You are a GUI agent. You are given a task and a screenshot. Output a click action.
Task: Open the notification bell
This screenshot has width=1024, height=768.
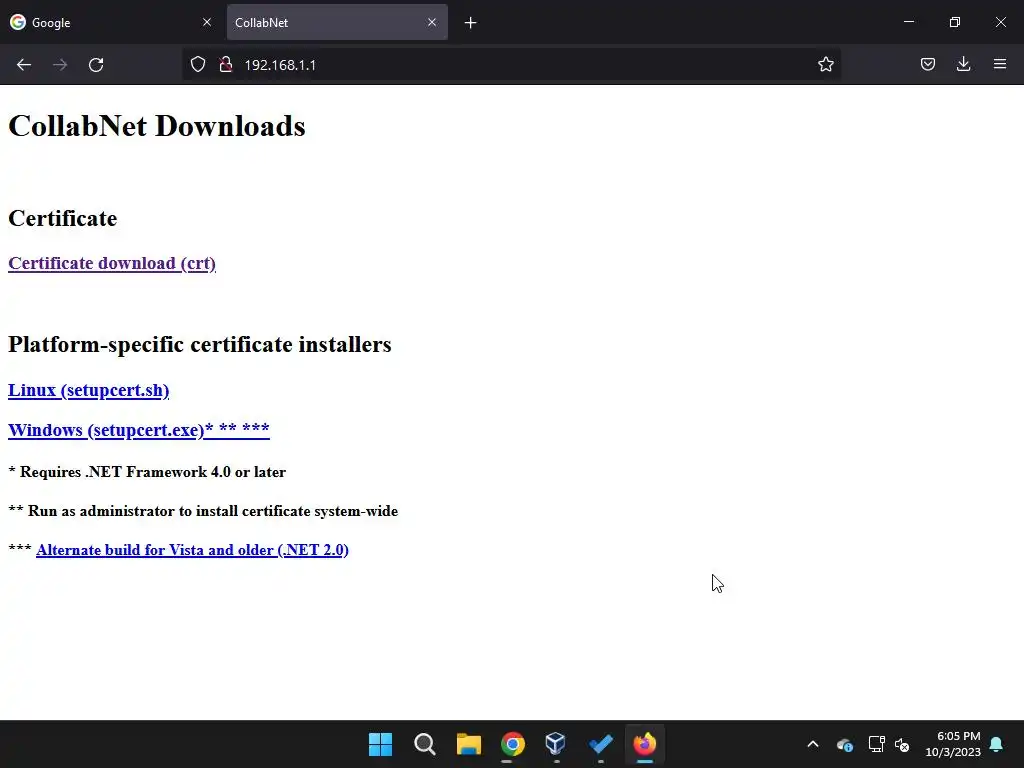[x=997, y=744]
